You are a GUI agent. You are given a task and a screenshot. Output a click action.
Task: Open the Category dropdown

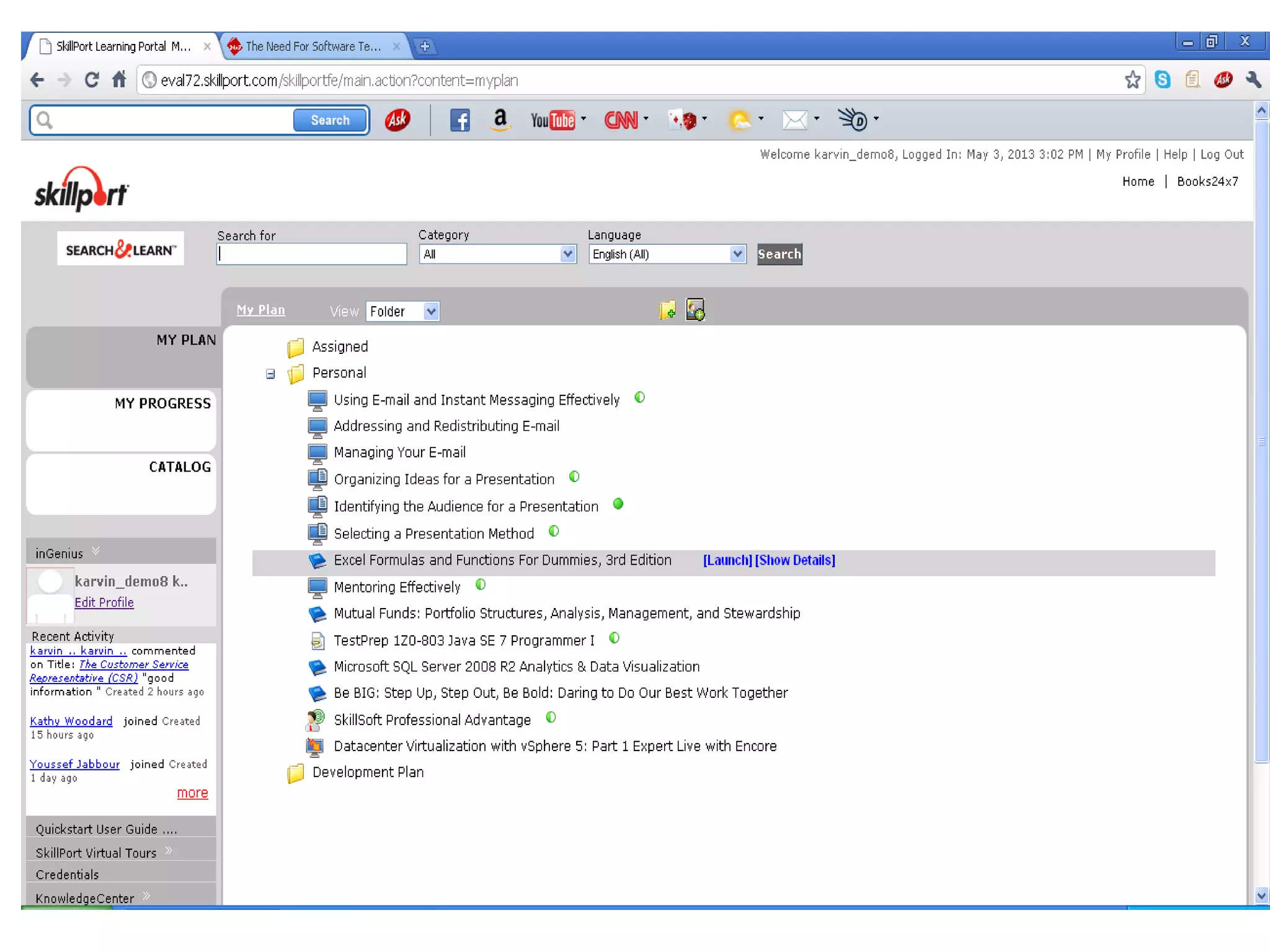coord(498,254)
